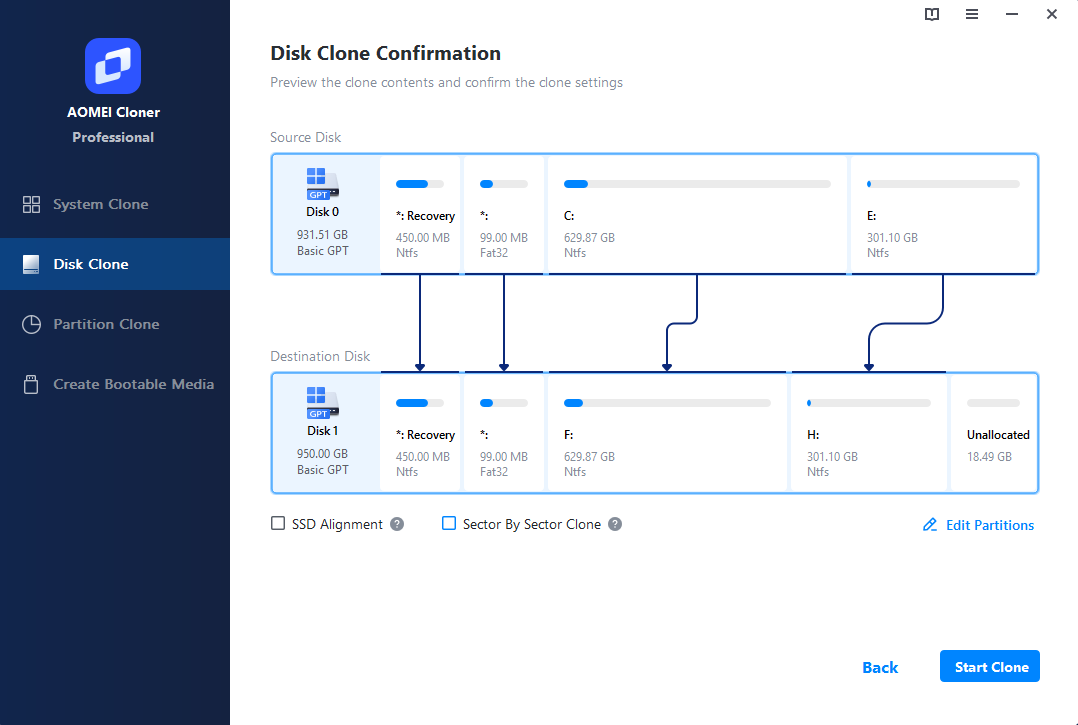The width and height of the screenshot is (1078, 725).
Task: Select Disk Clone in the sidebar
Action: click(x=115, y=264)
